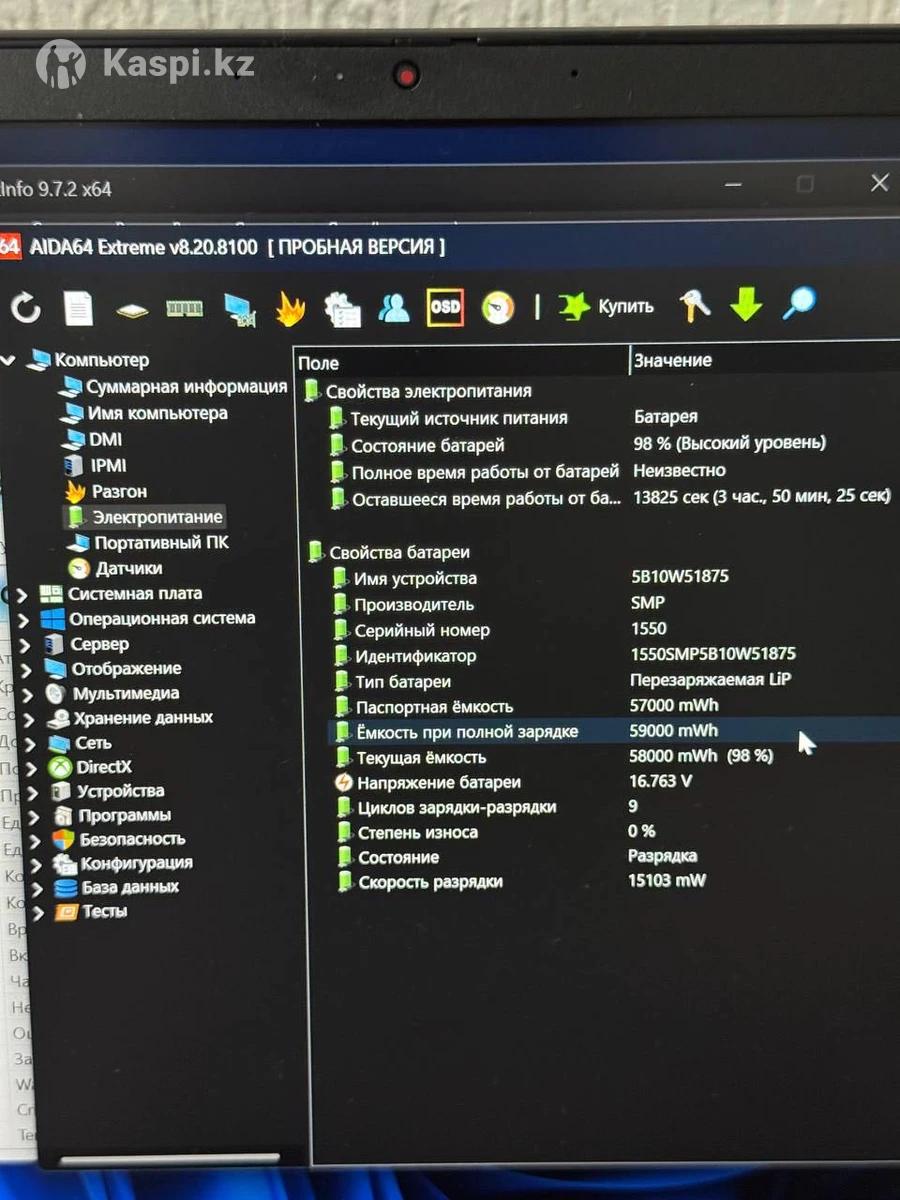The height and width of the screenshot is (1200, 900).
Task: Open the Report document icon in toolbar
Action: pos(78,309)
